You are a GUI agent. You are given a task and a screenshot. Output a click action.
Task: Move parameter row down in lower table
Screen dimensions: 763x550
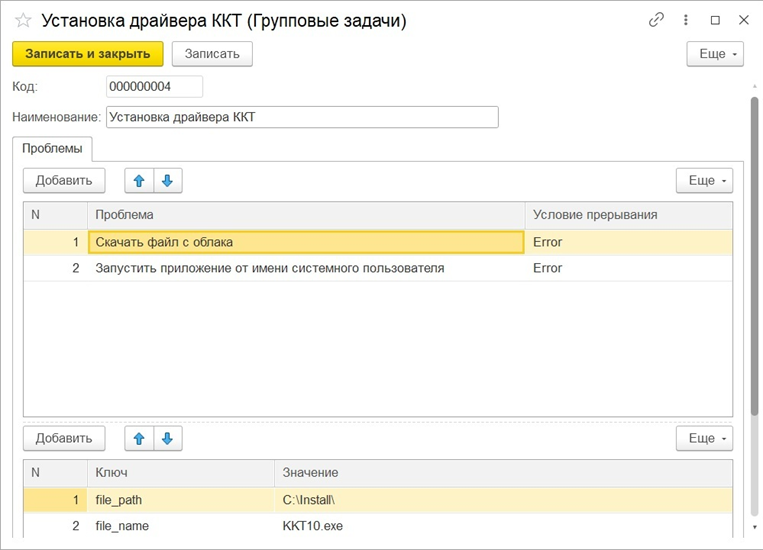pyautogui.click(x=167, y=438)
